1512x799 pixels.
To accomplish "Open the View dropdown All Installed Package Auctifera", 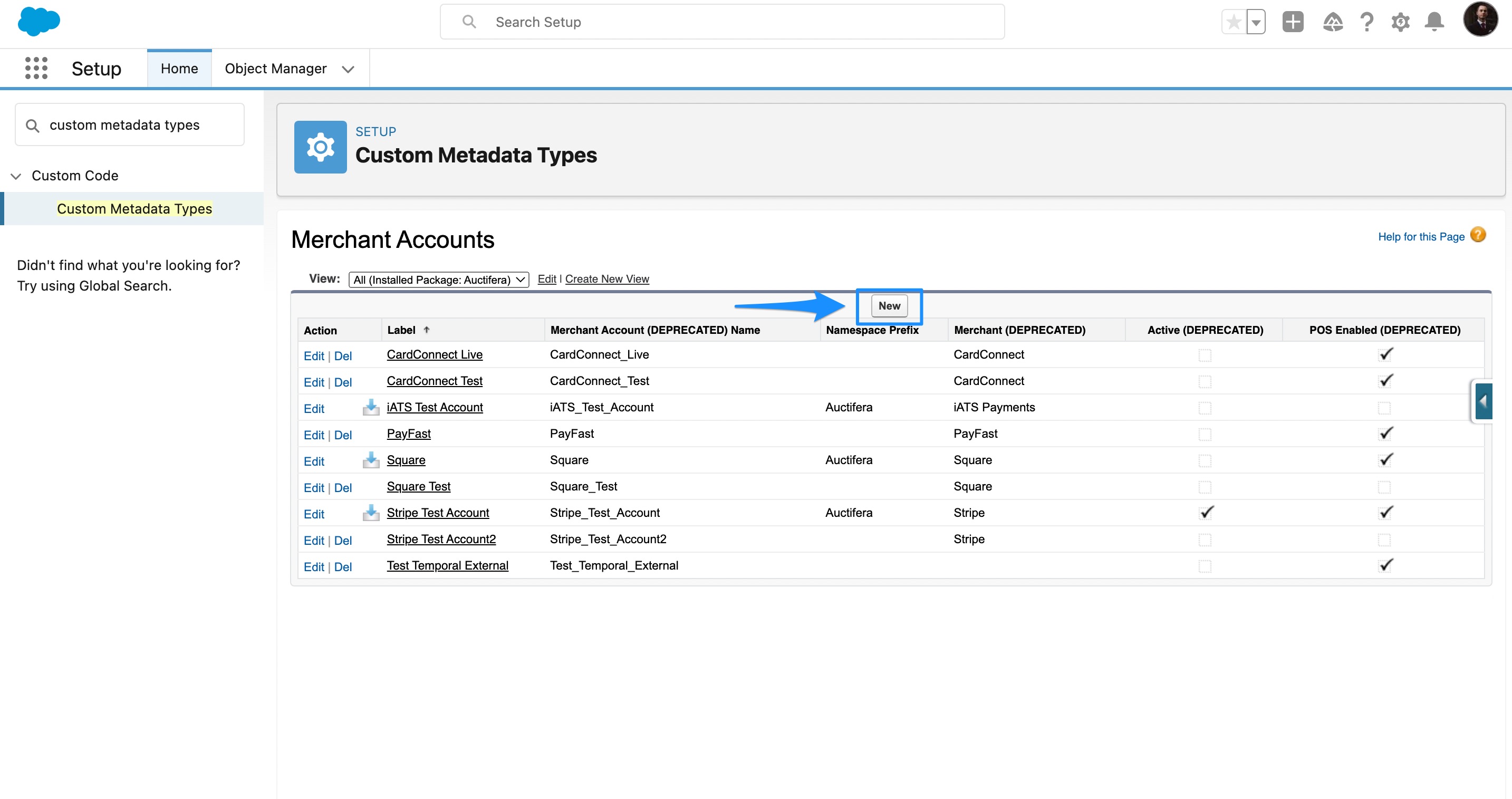I will point(438,280).
